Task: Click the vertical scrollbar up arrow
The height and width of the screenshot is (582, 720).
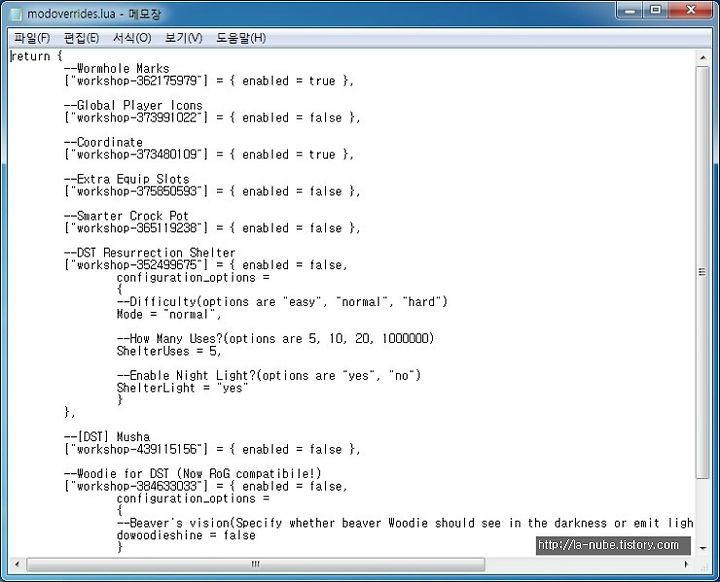Action: (x=703, y=58)
